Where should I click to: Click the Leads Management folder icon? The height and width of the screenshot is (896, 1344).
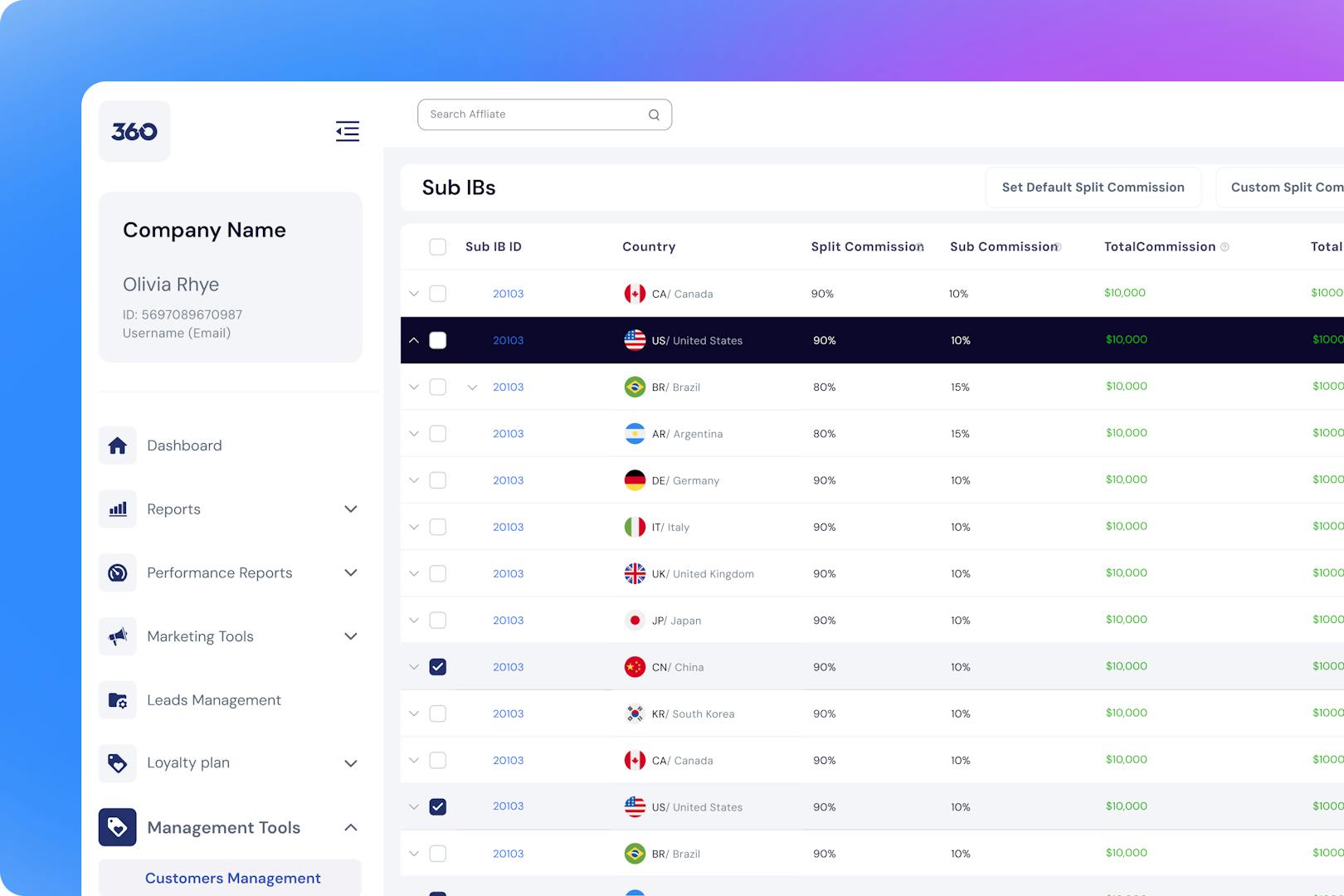[x=118, y=700]
